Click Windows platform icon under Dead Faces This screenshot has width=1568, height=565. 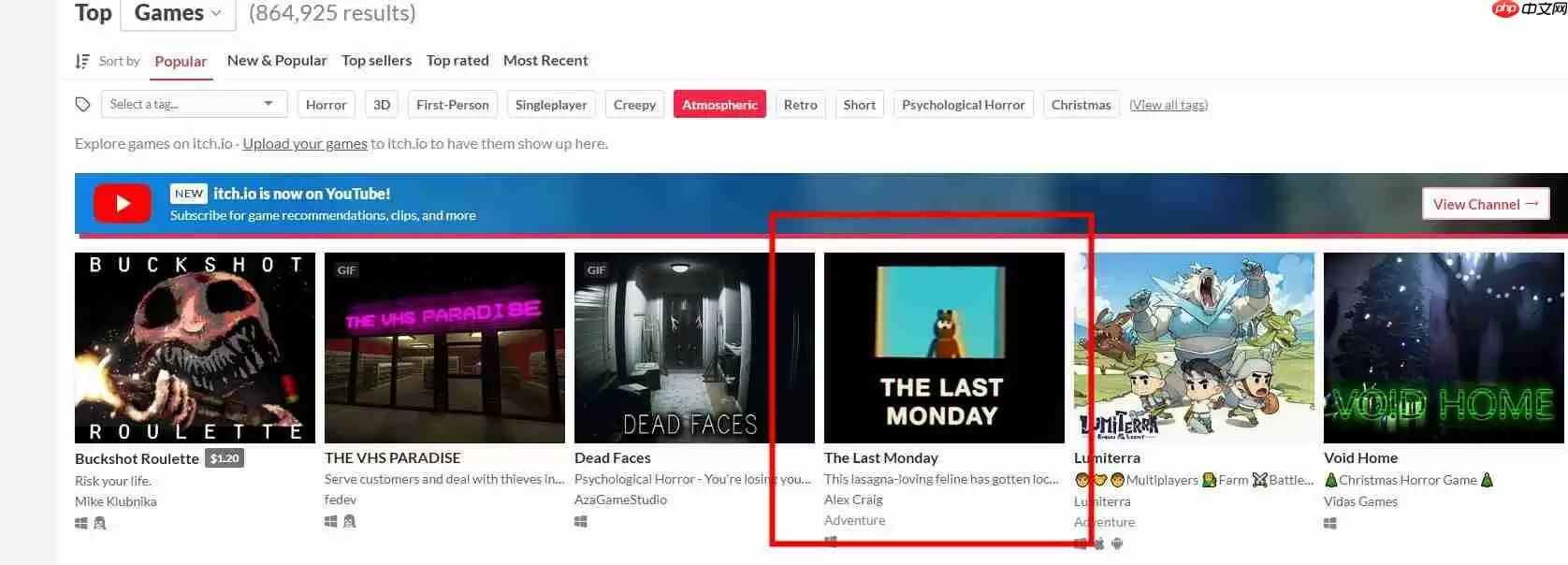[x=581, y=521]
